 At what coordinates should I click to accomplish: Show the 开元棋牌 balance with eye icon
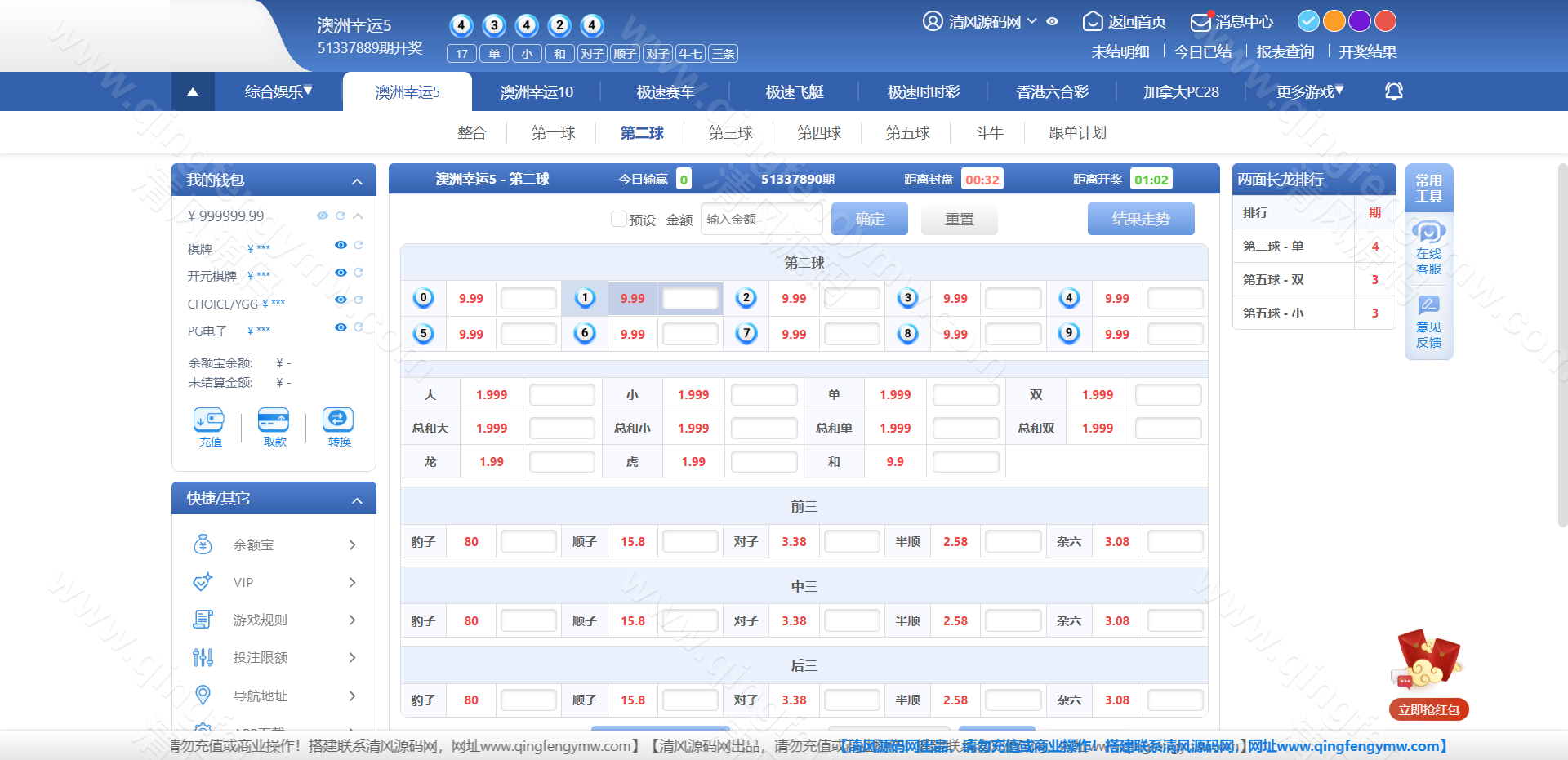click(341, 273)
